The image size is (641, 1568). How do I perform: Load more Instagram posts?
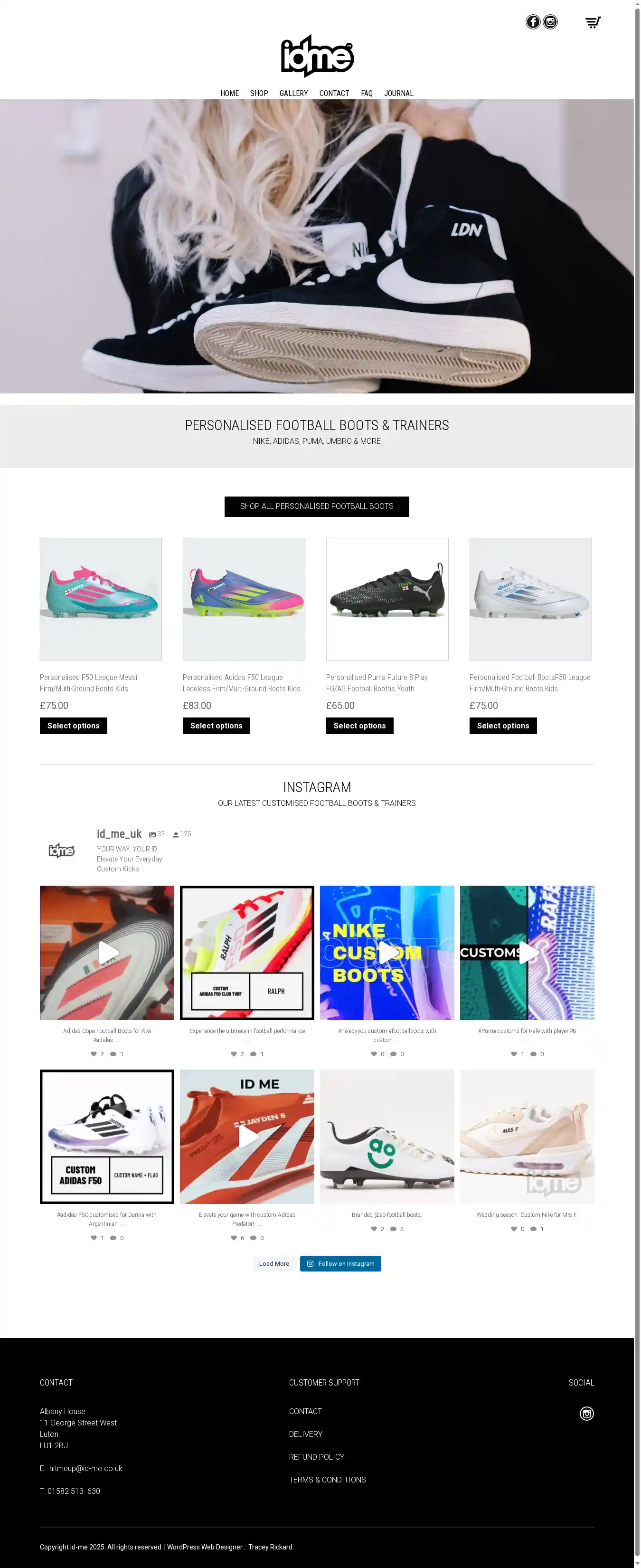(274, 1263)
